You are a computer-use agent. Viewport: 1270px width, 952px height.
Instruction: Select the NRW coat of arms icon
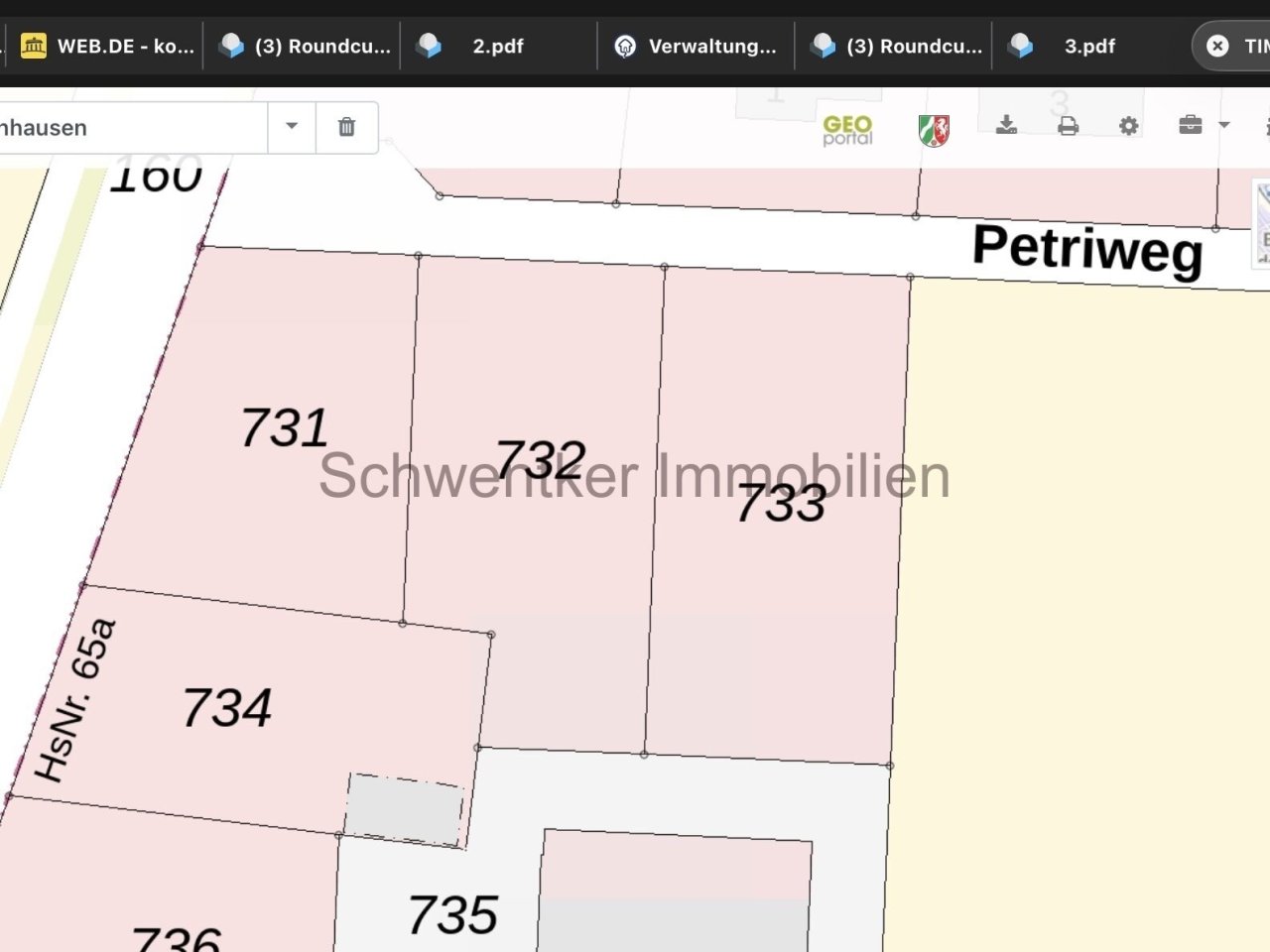point(933,128)
